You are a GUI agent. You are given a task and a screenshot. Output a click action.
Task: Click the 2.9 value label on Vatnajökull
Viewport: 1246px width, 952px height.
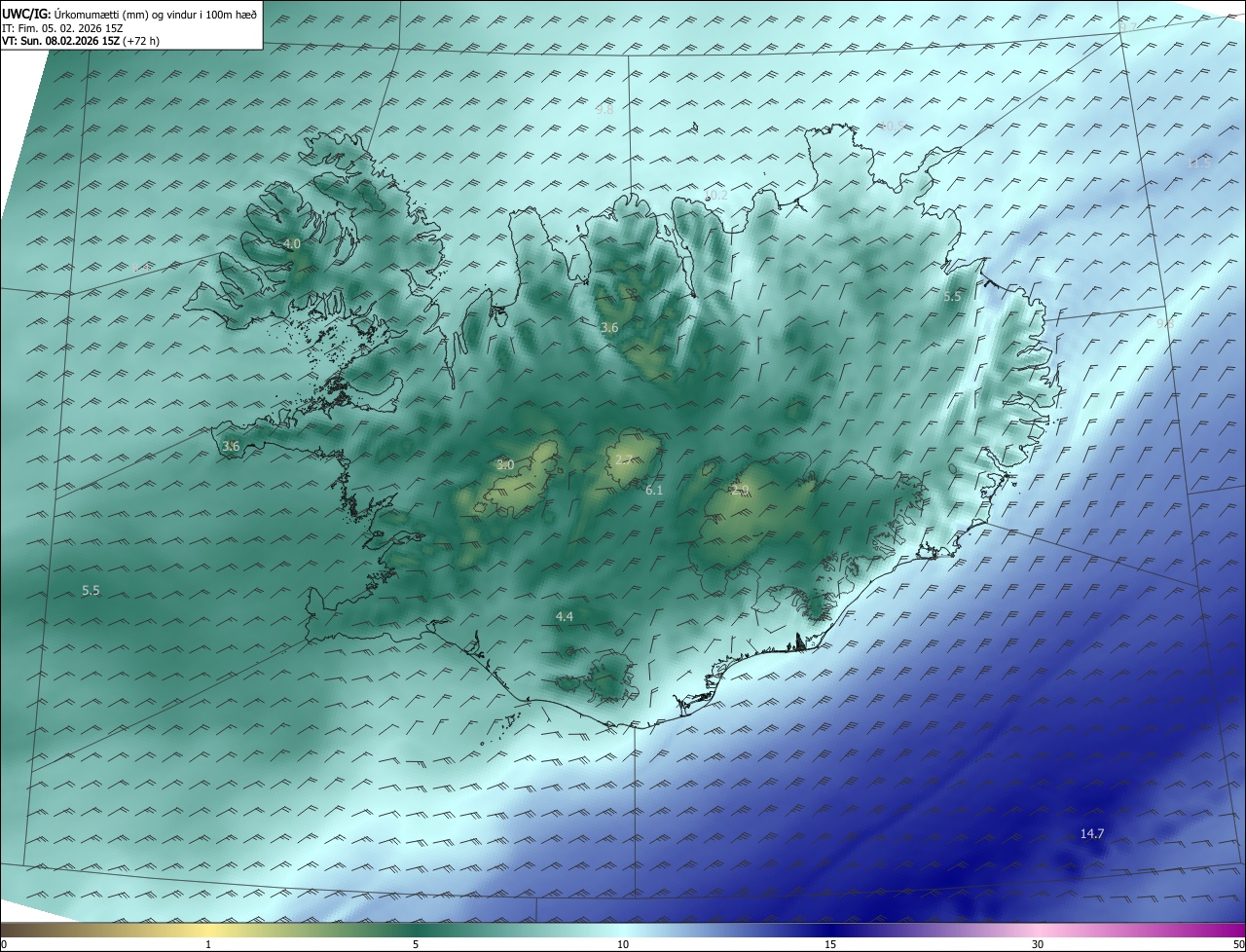pos(740,491)
